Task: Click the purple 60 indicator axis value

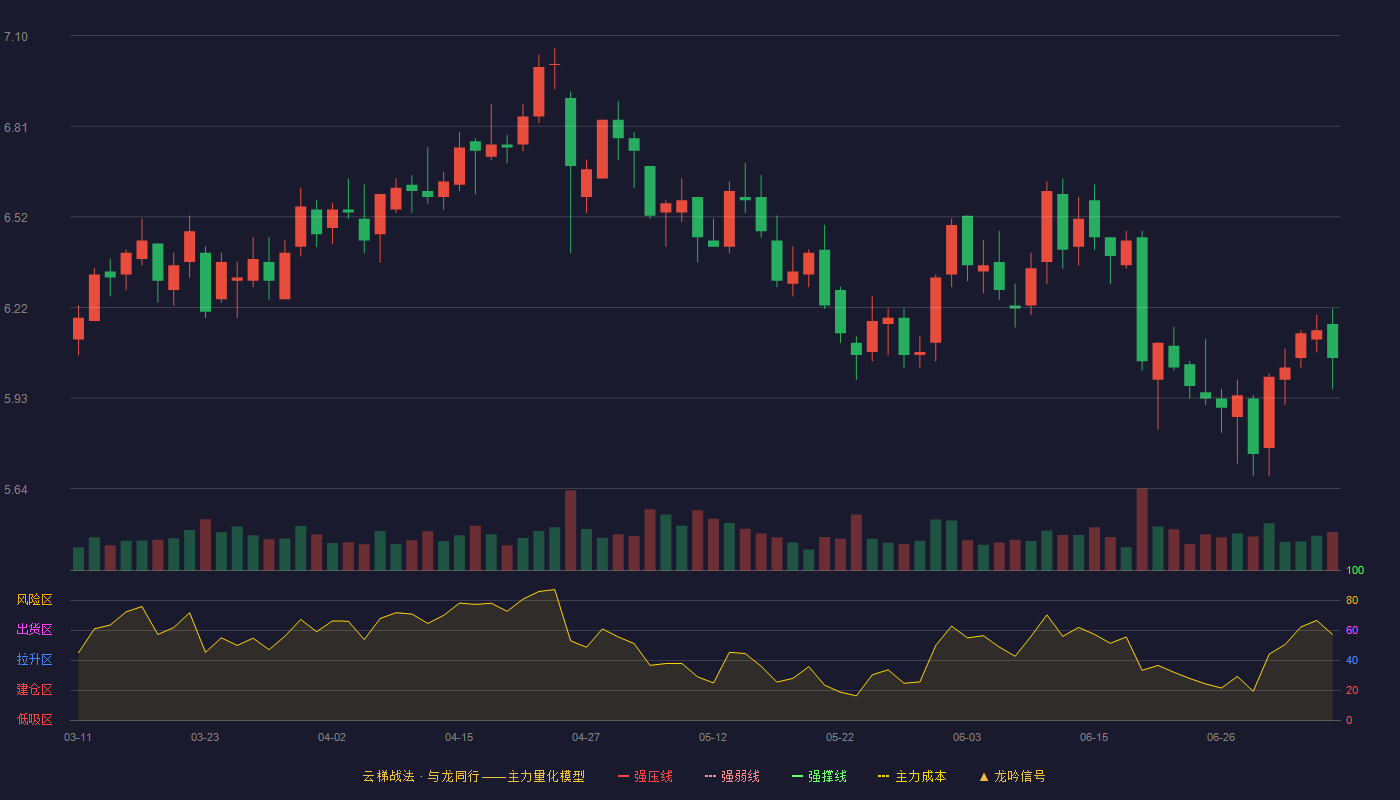Action: pos(1352,630)
